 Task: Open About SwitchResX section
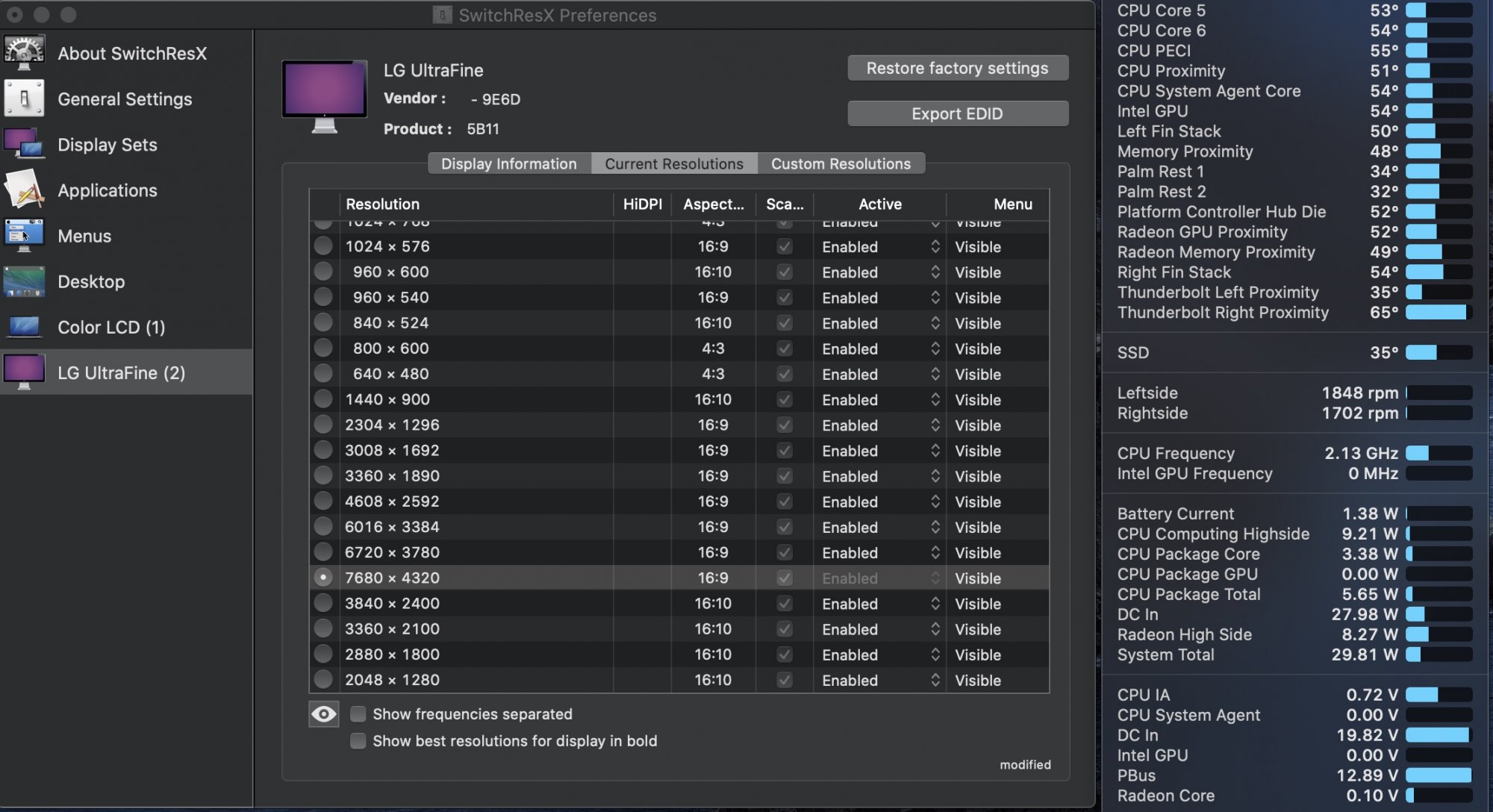tap(127, 53)
